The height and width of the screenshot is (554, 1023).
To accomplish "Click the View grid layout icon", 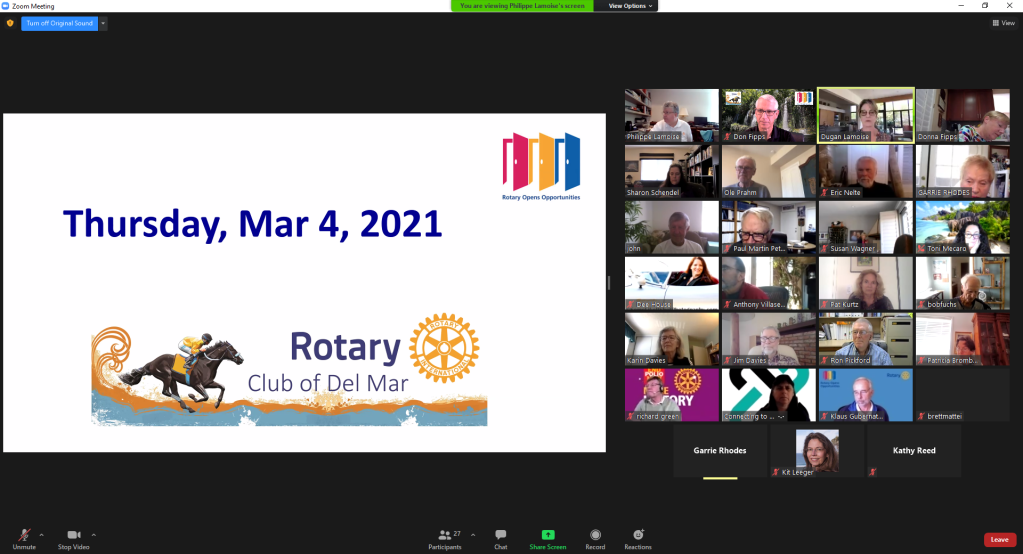I will tap(1003, 23).
